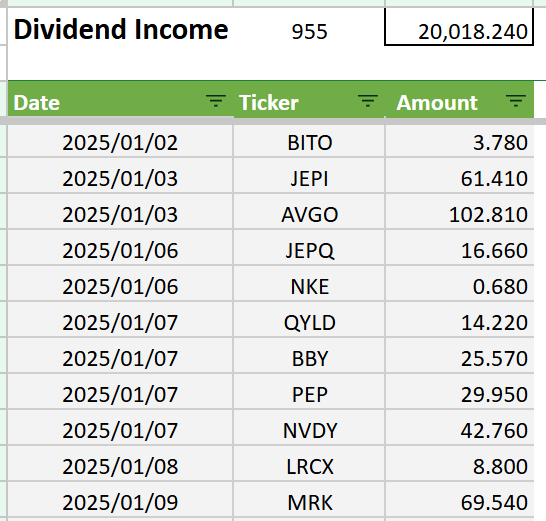Select the NVDY ticker cell

click(309, 427)
